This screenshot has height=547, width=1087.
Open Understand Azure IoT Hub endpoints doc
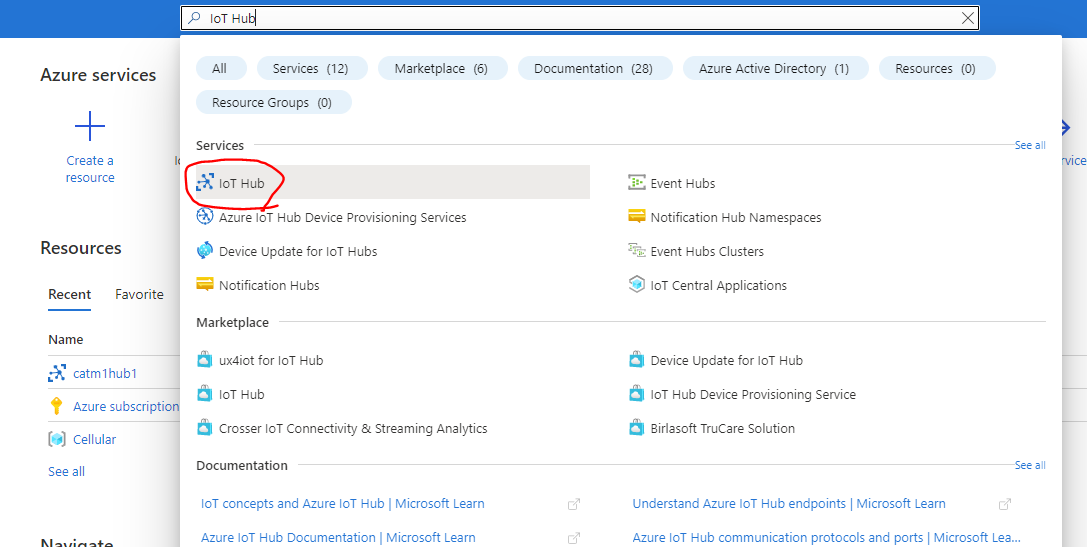pyautogui.click(x=789, y=504)
